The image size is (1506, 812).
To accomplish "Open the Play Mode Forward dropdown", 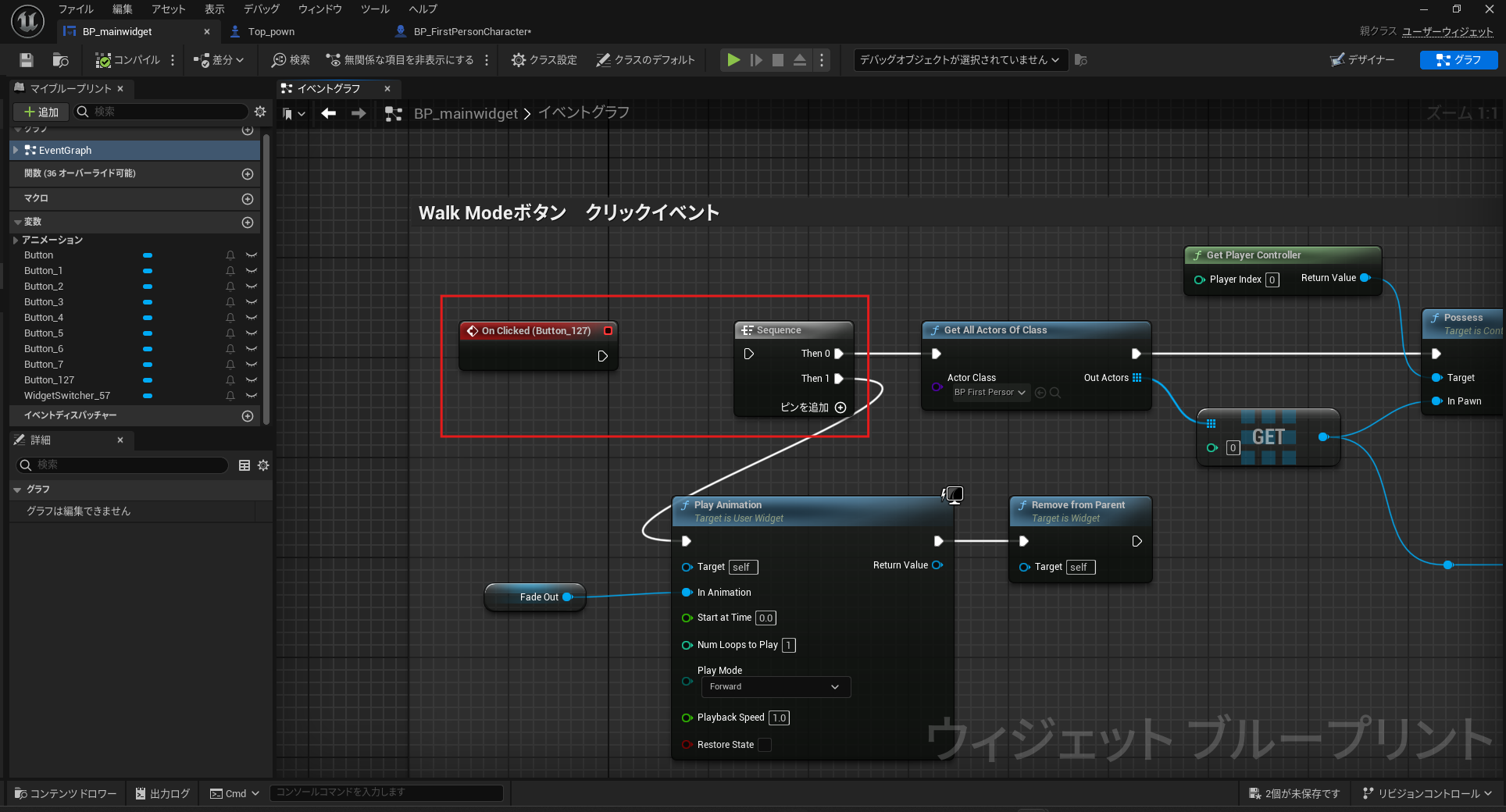I will coord(775,687).
